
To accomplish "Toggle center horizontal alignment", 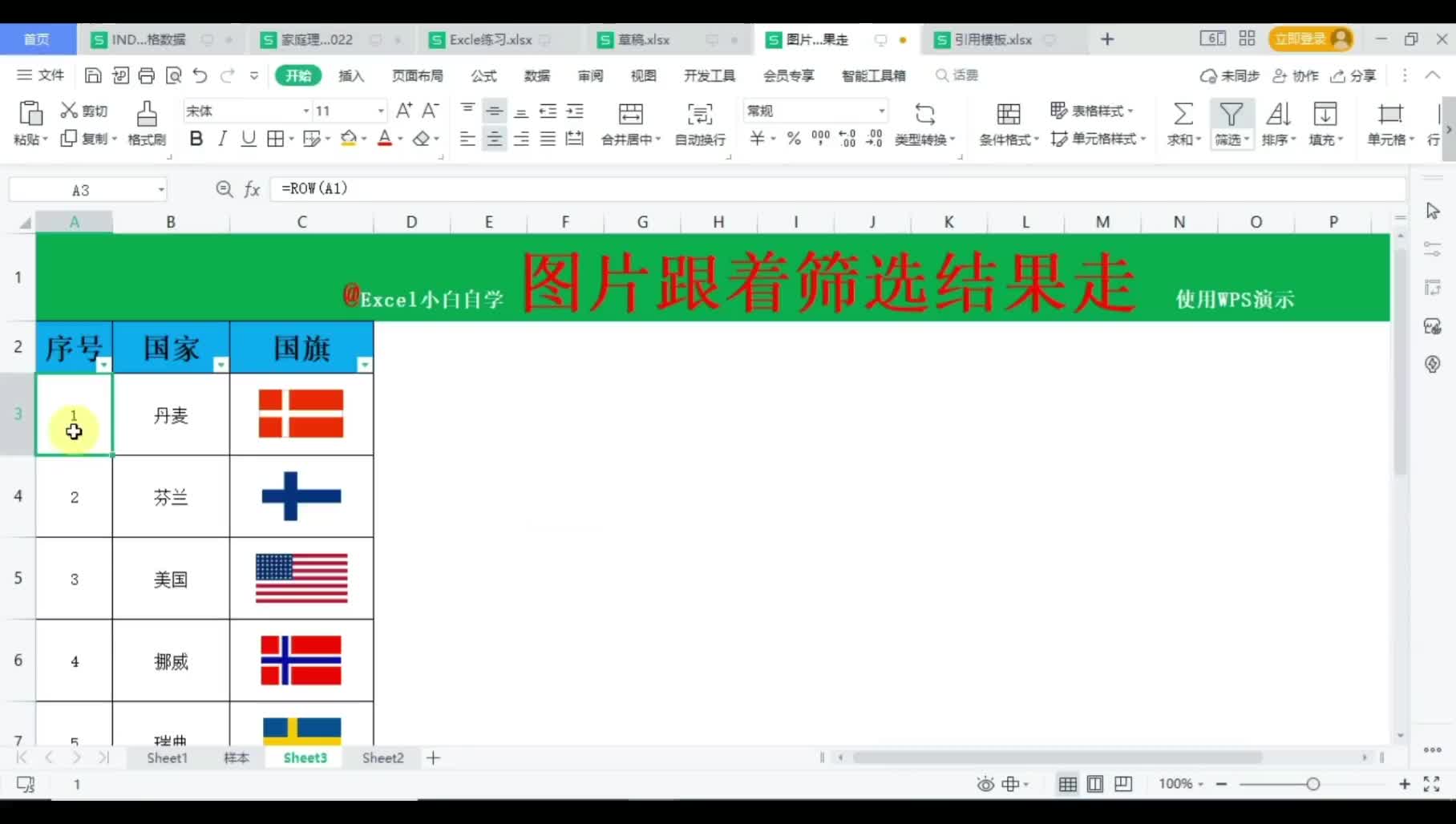I will 495,139.
